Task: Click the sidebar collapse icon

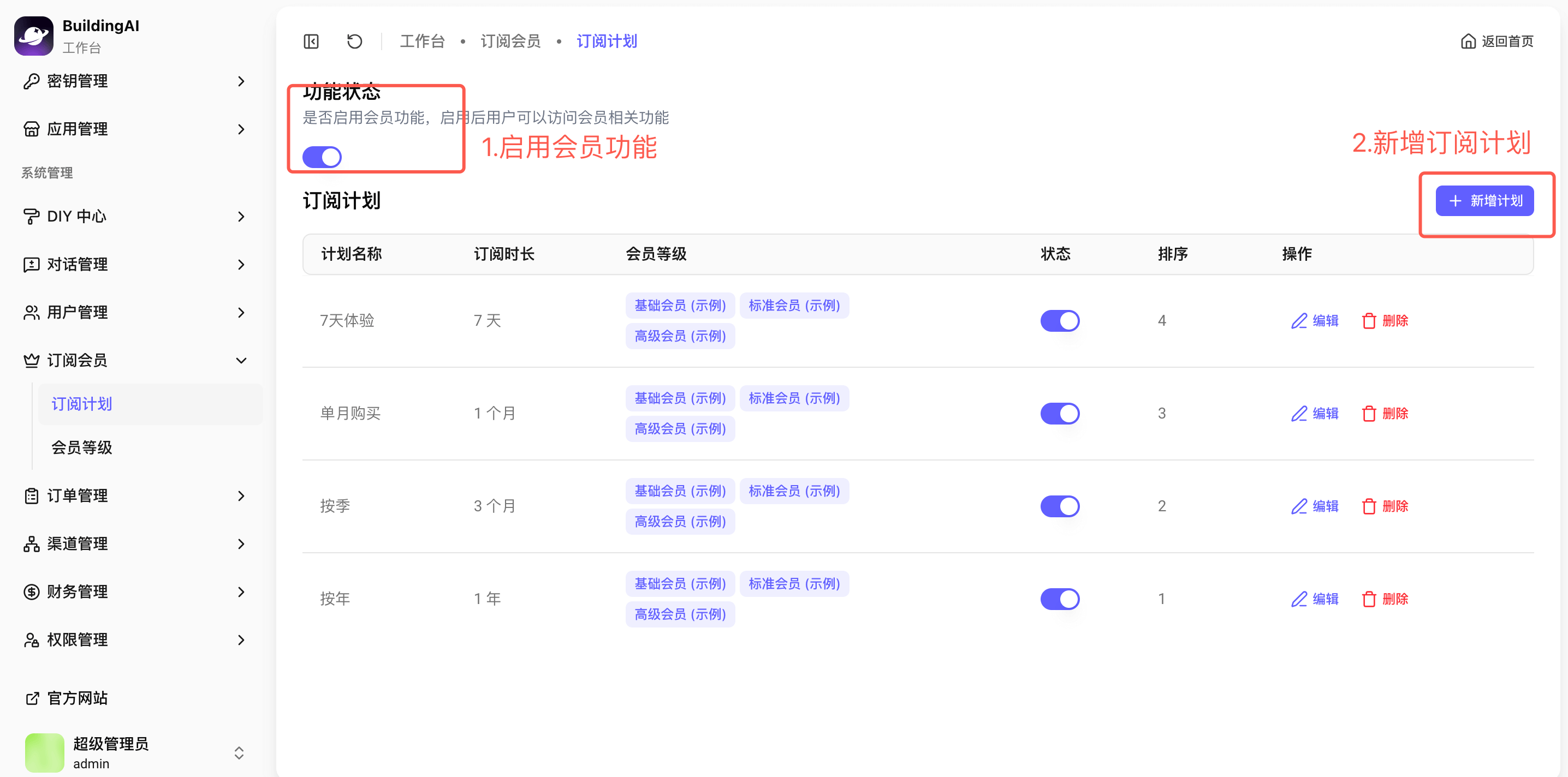Action: [x=311, y=41]
